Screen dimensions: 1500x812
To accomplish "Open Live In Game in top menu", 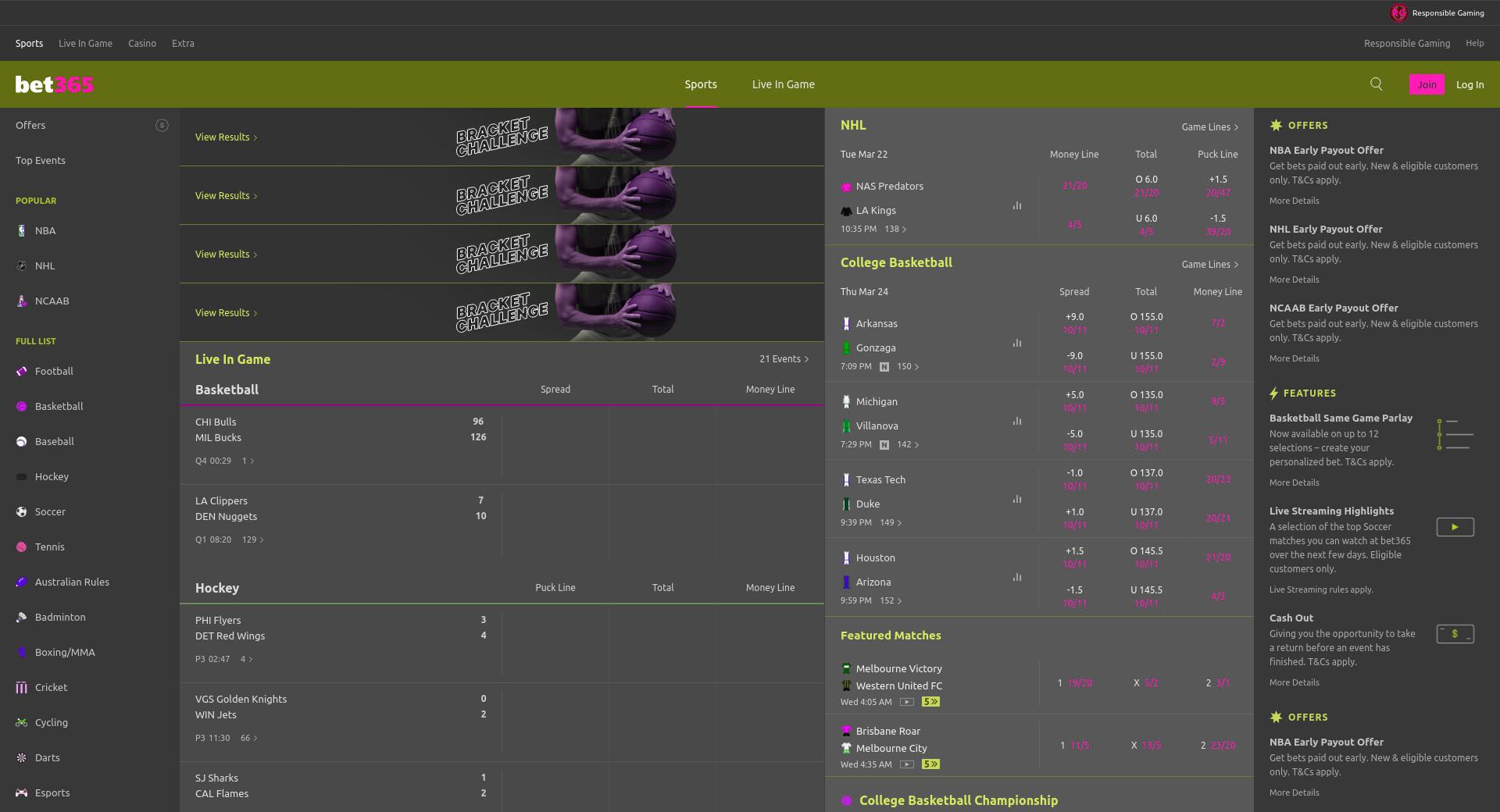I will pos(85,44).
